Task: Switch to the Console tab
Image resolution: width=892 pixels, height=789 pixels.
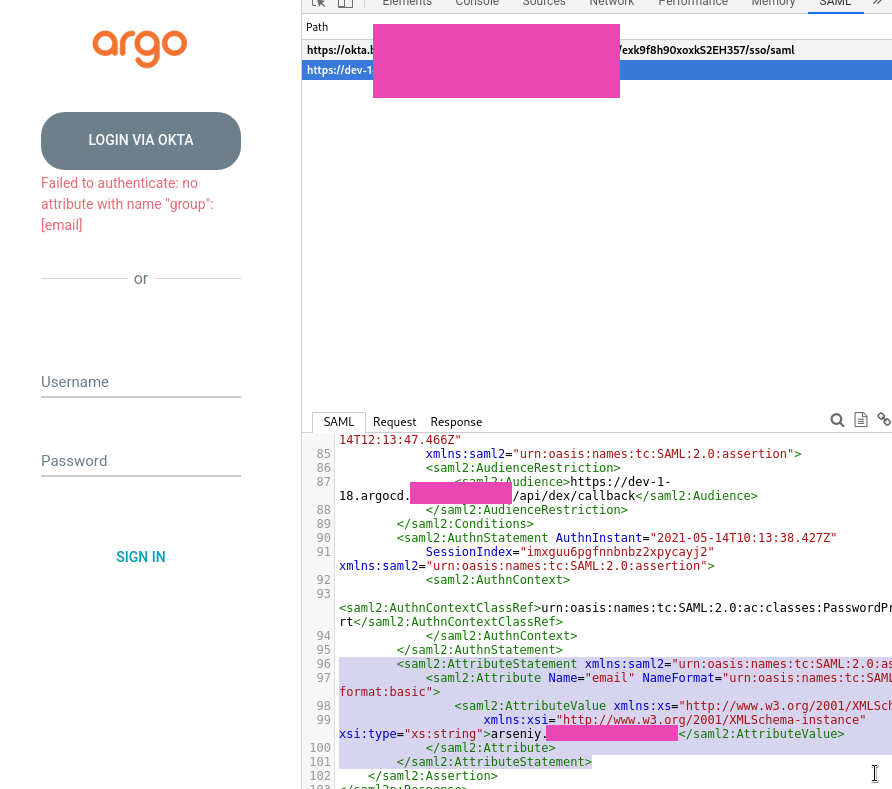Action: (477, 3)
